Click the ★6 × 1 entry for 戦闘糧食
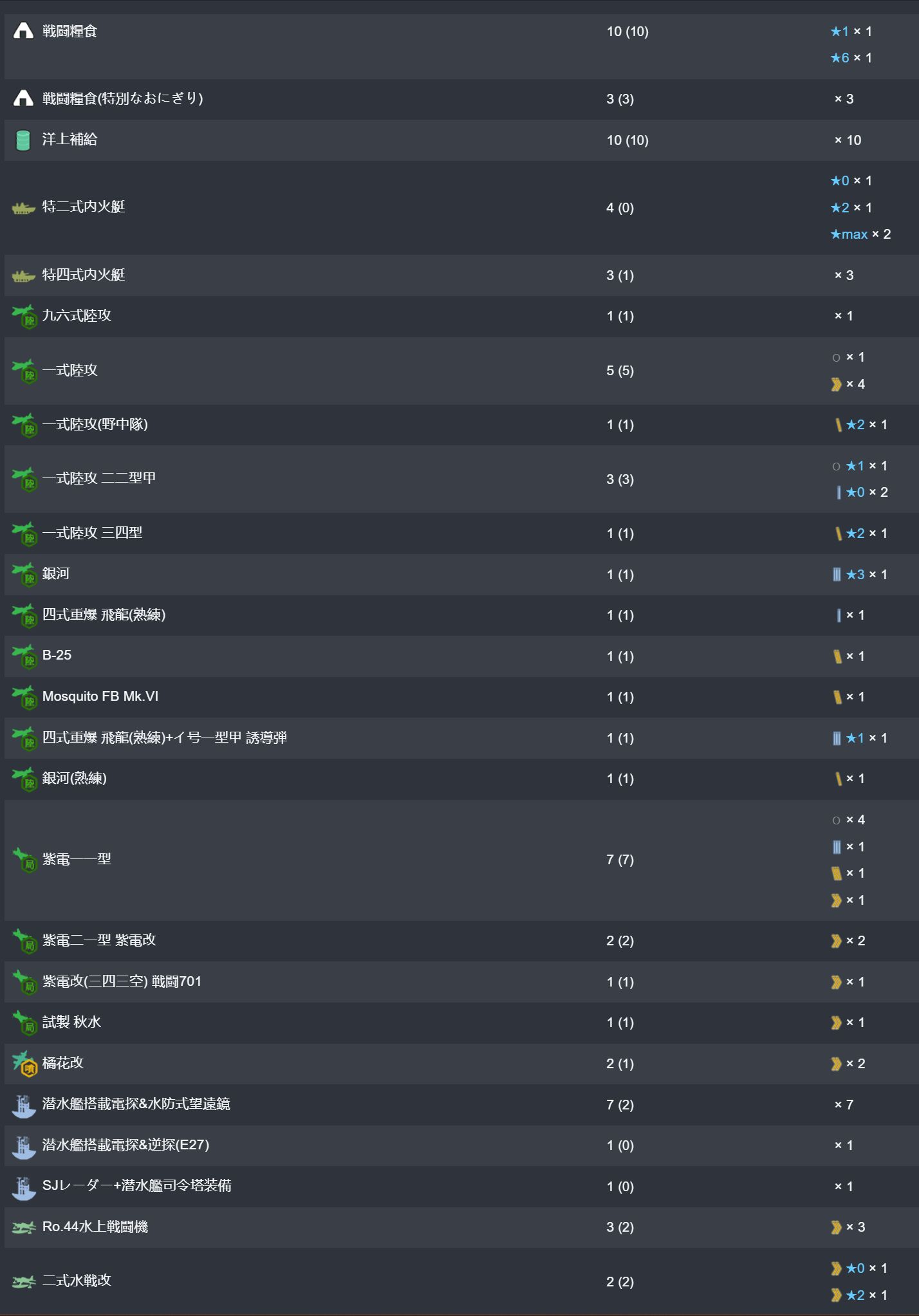The image size is (919, 1316). tap(851, 58)
